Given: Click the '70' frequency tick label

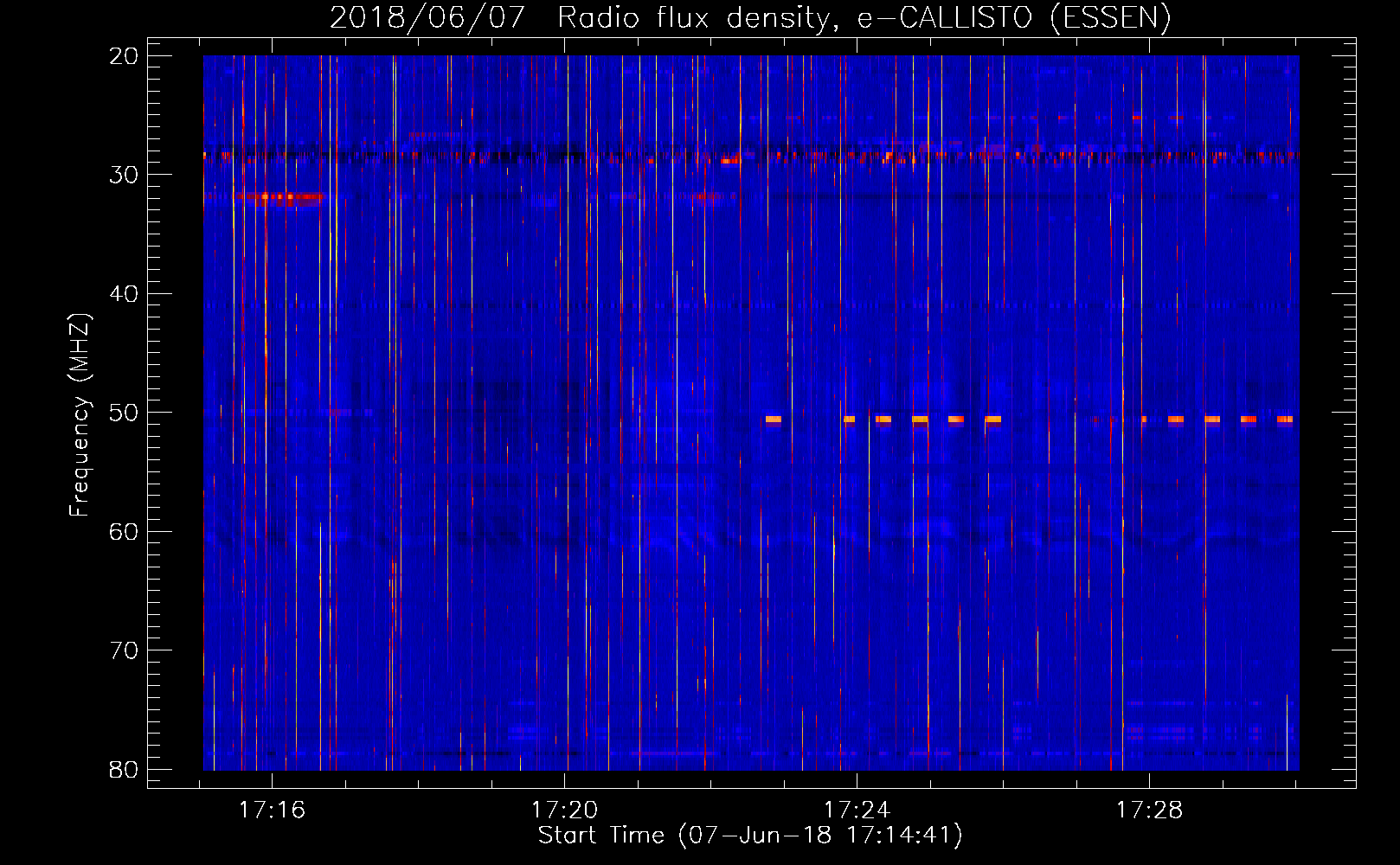Looking at the screenshot, I should click(x=124, y=650).
